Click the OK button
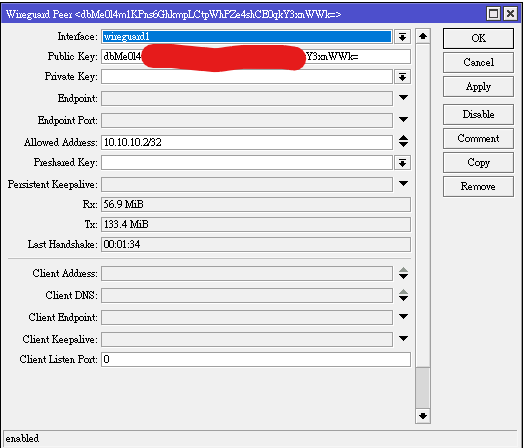Viewport: 523px width, 448px height. tap(478, 38)
